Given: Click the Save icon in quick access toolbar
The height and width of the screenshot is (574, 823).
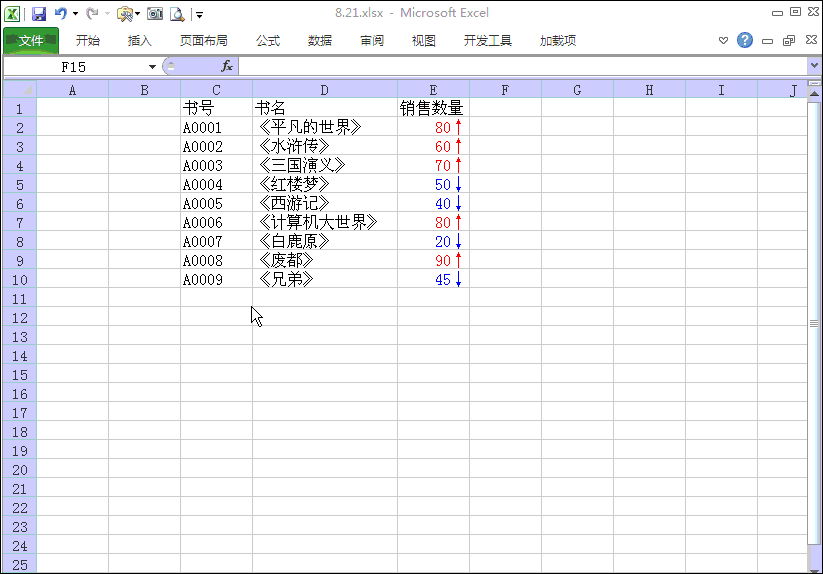Looking at the screenshot, I should (39, 14).
